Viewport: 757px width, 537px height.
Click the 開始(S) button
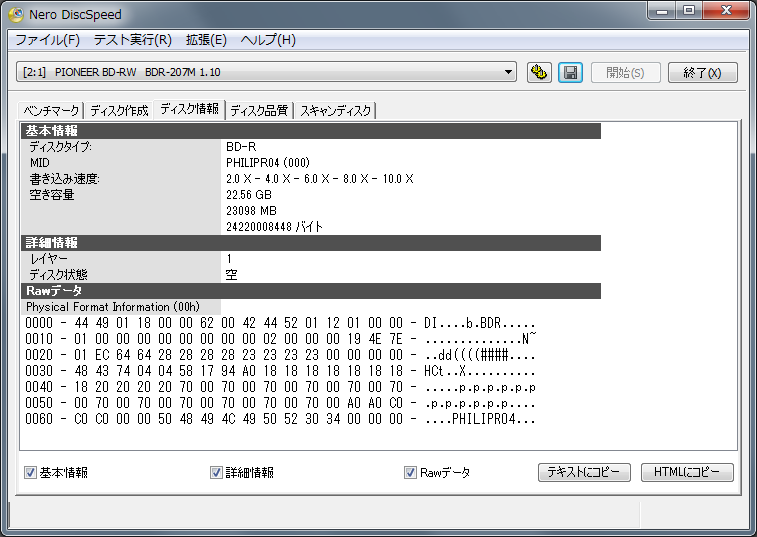tap(625, 72)
